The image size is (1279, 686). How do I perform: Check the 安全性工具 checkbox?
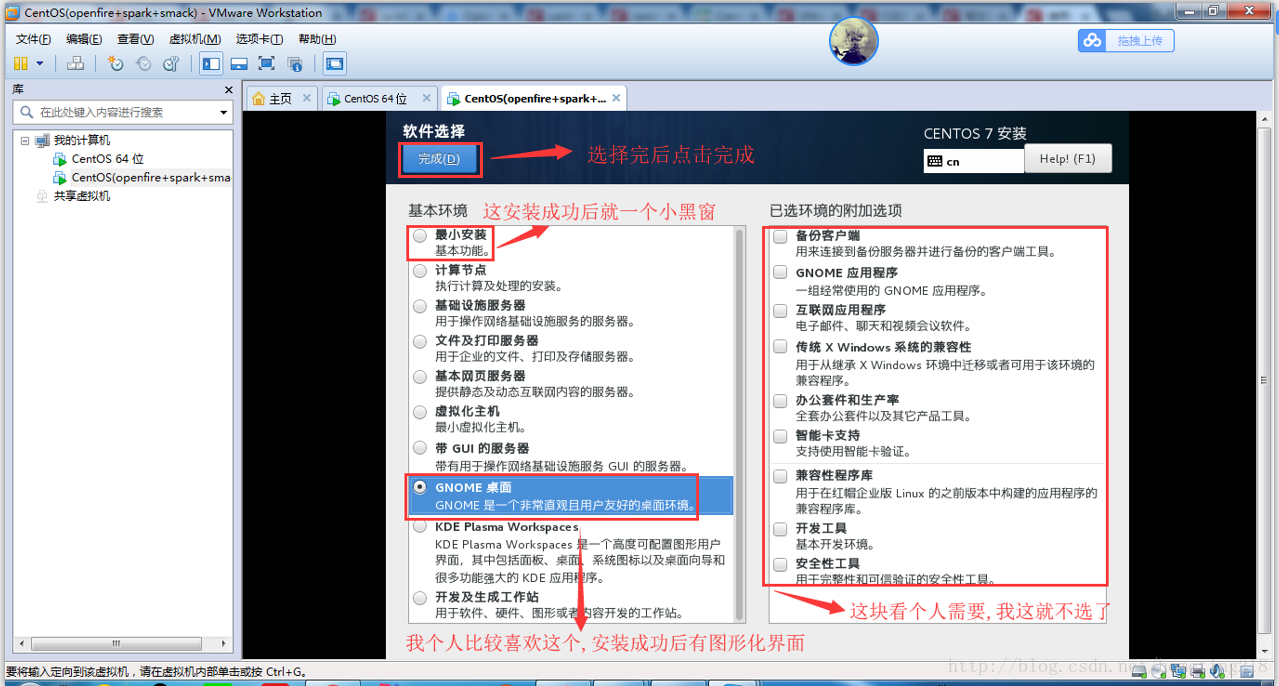(780, 564)
